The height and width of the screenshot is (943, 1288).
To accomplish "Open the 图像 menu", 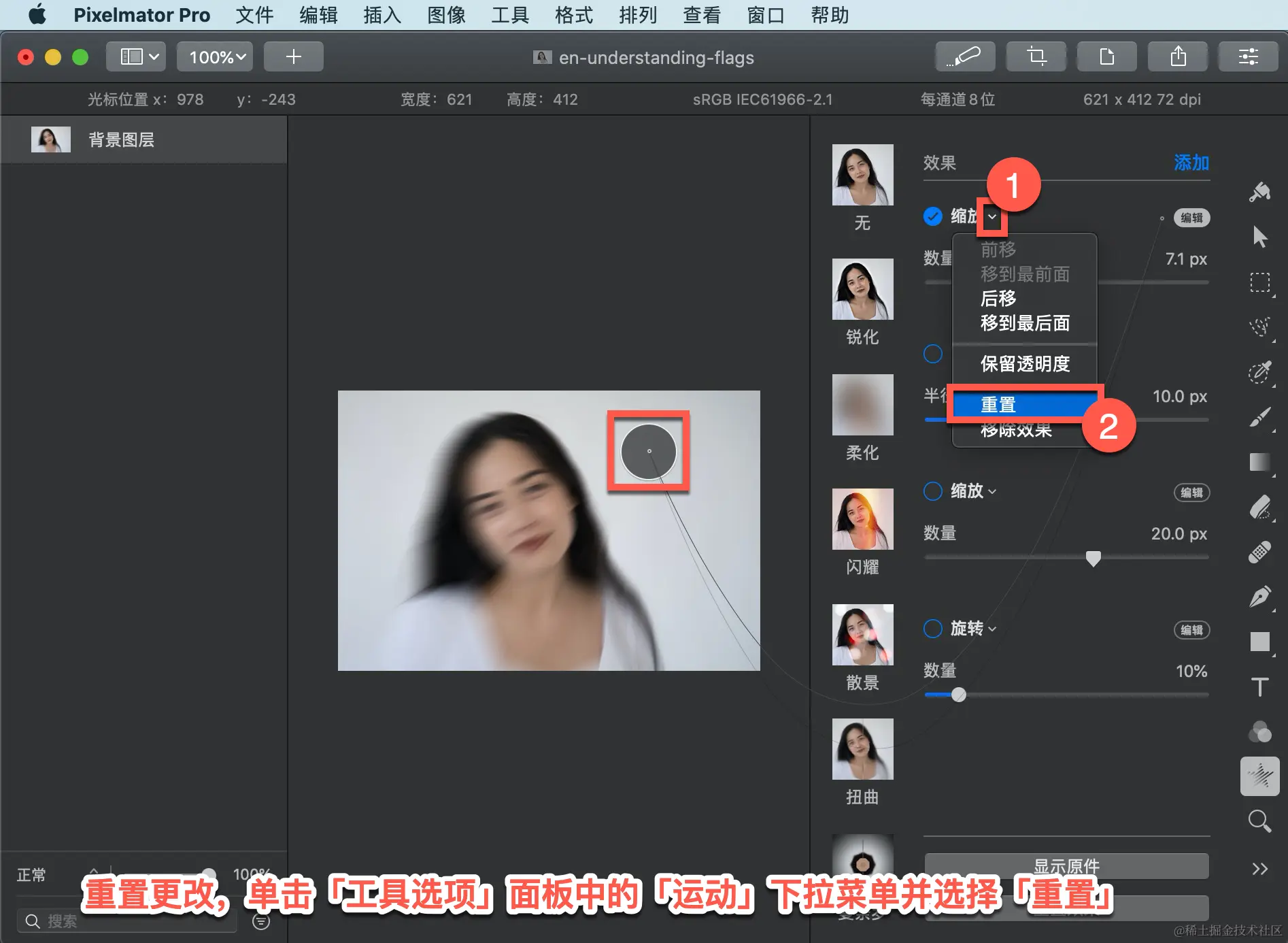I will pyautogui.click(x=446, y=15).
